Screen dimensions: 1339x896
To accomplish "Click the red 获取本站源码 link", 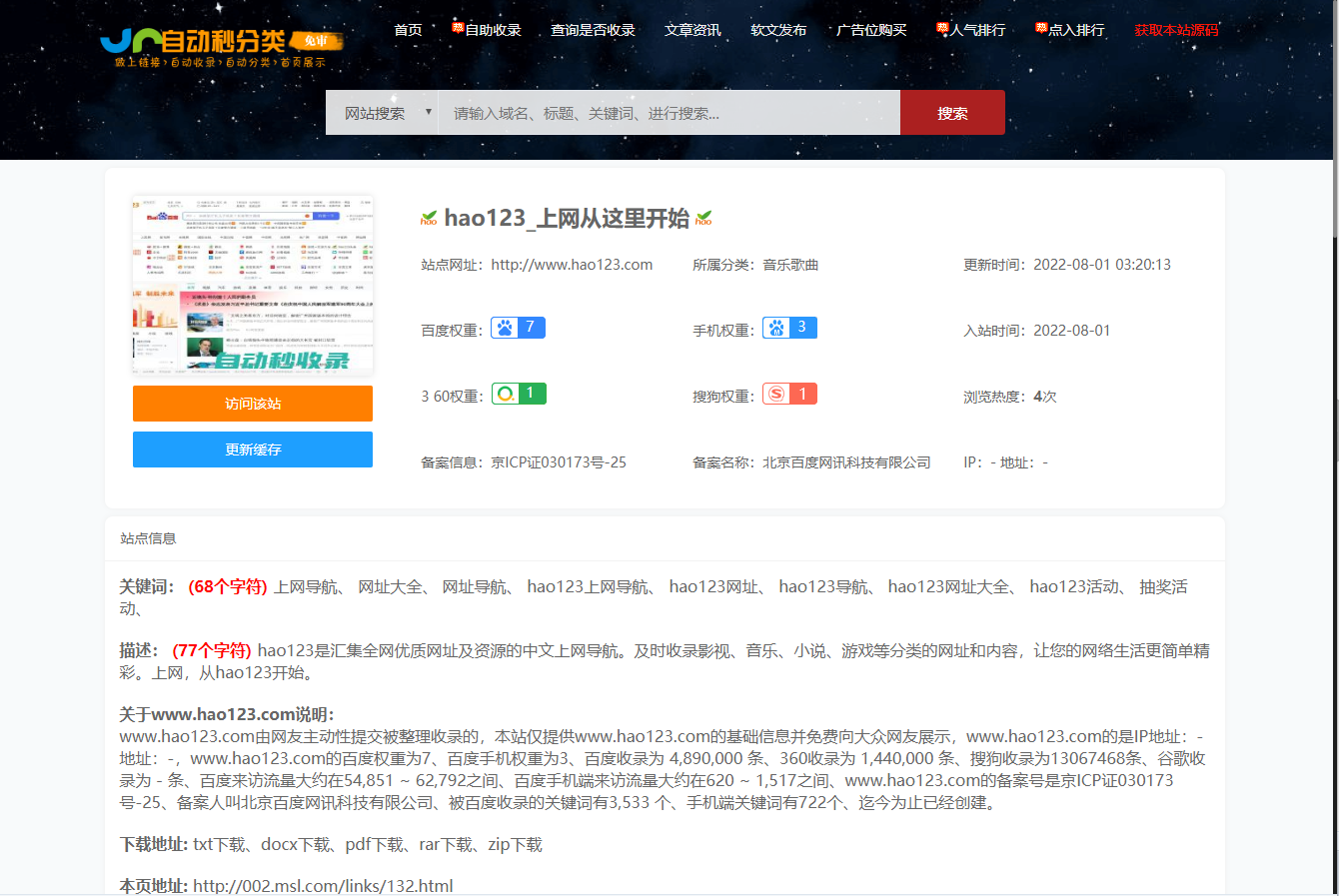I will (x=1176, y=30).
